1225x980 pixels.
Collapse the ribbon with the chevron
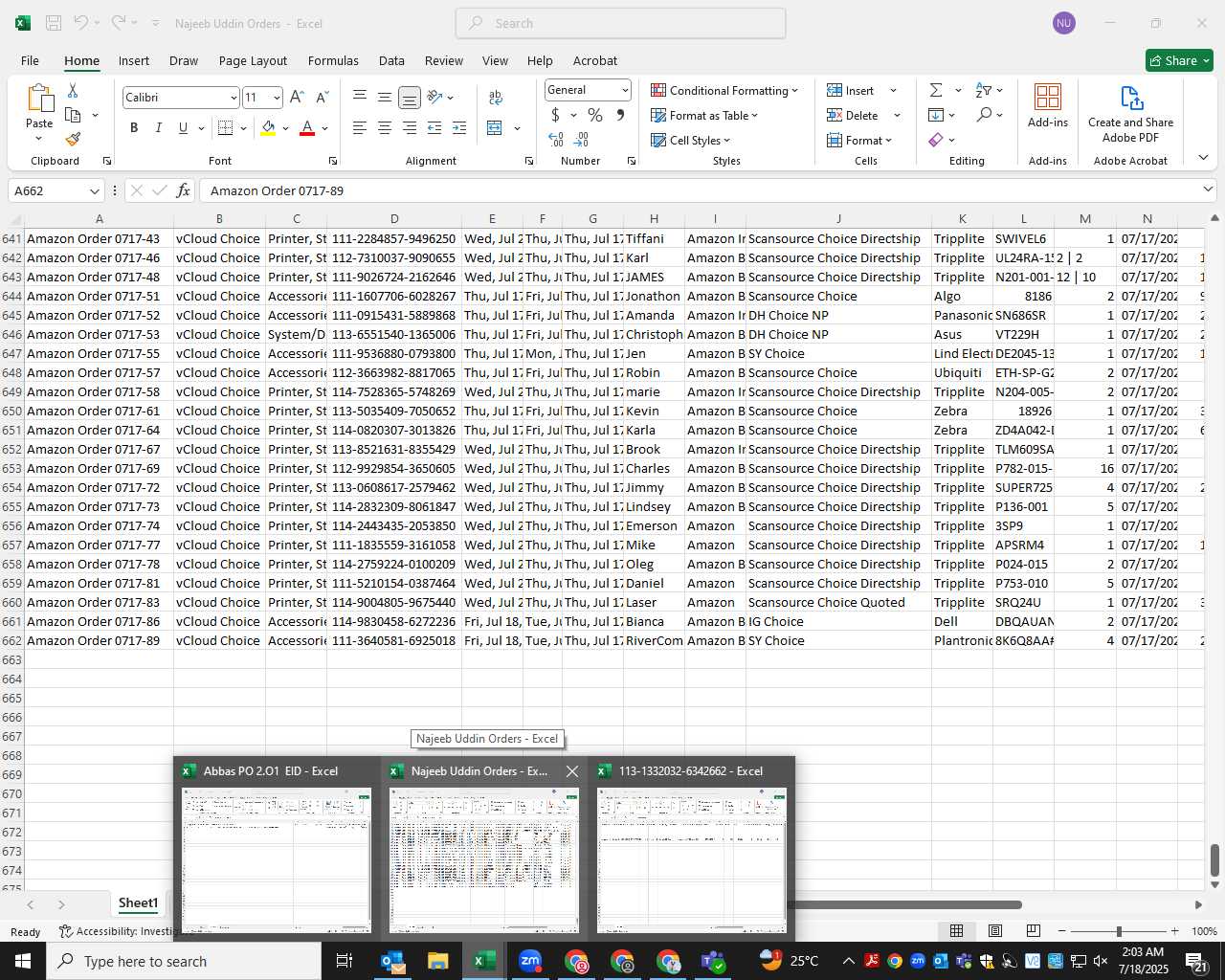point(1203,157)
